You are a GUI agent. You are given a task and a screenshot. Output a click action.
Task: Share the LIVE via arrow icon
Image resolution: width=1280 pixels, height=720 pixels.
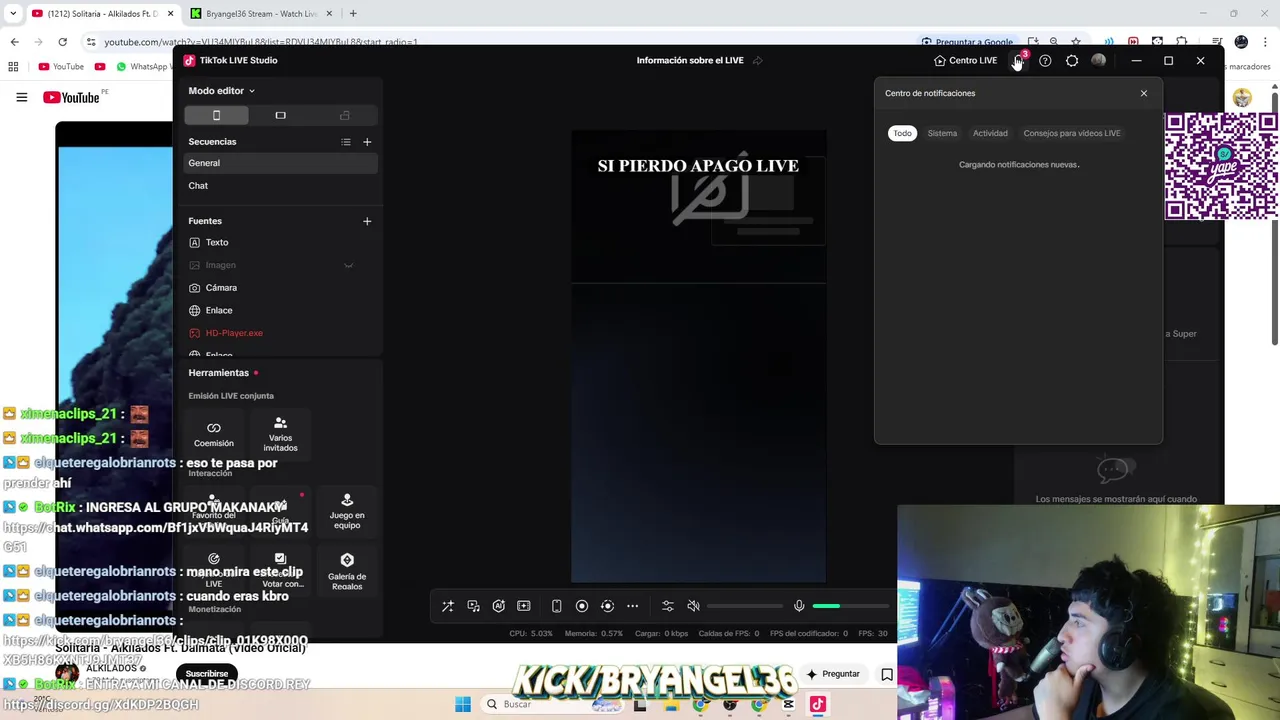point(758,60)
